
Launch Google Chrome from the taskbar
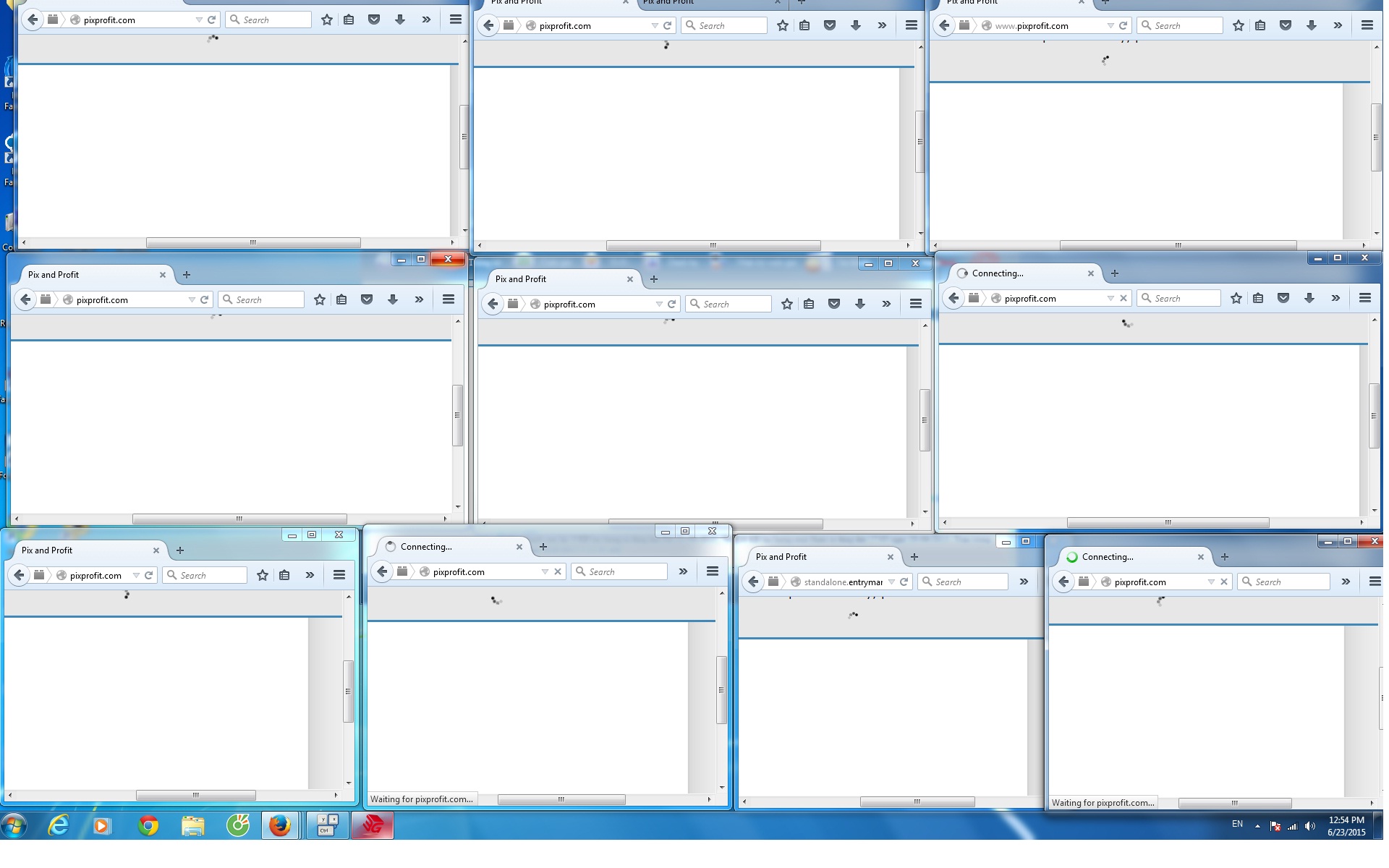(148, 825)
